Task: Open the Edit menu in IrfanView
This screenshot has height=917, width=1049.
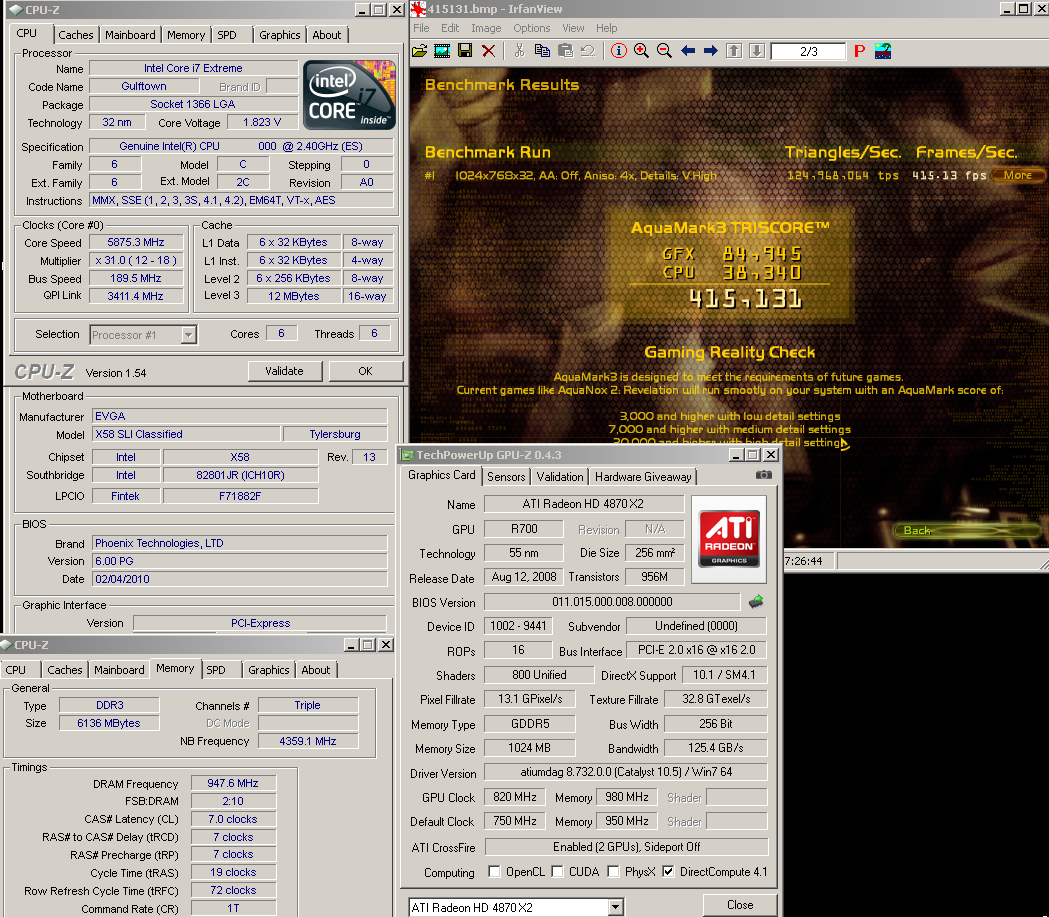Action: pyautogui.click(x=450, y=28)
